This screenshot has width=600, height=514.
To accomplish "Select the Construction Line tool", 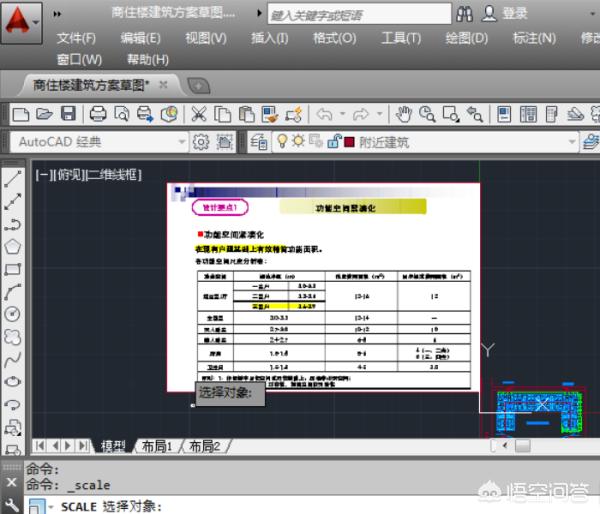I will [x=13, y=202].
